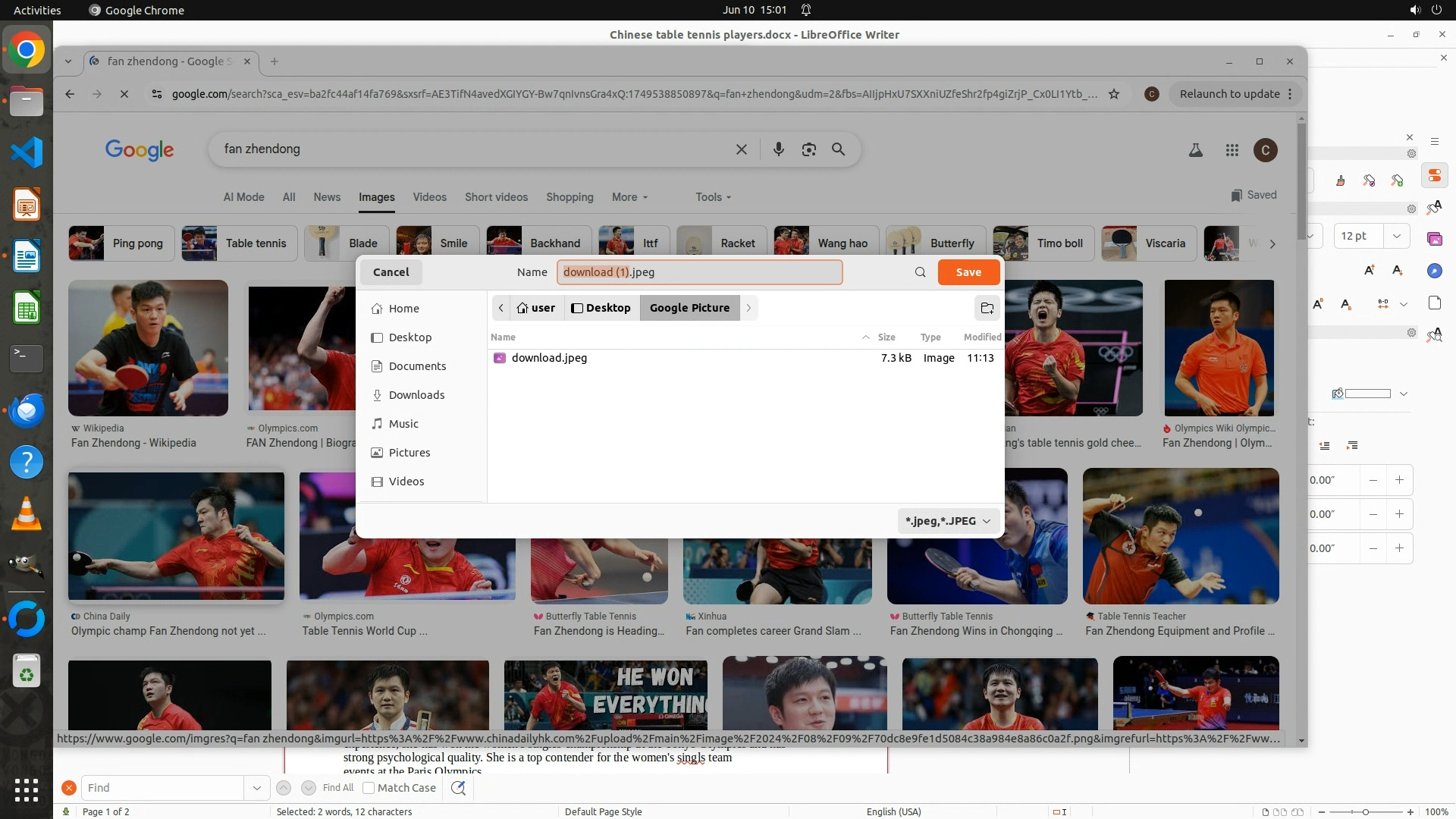The image size is (1456, 819).
Task: Open Thunderbird from the dock
Action: point(27,410)
